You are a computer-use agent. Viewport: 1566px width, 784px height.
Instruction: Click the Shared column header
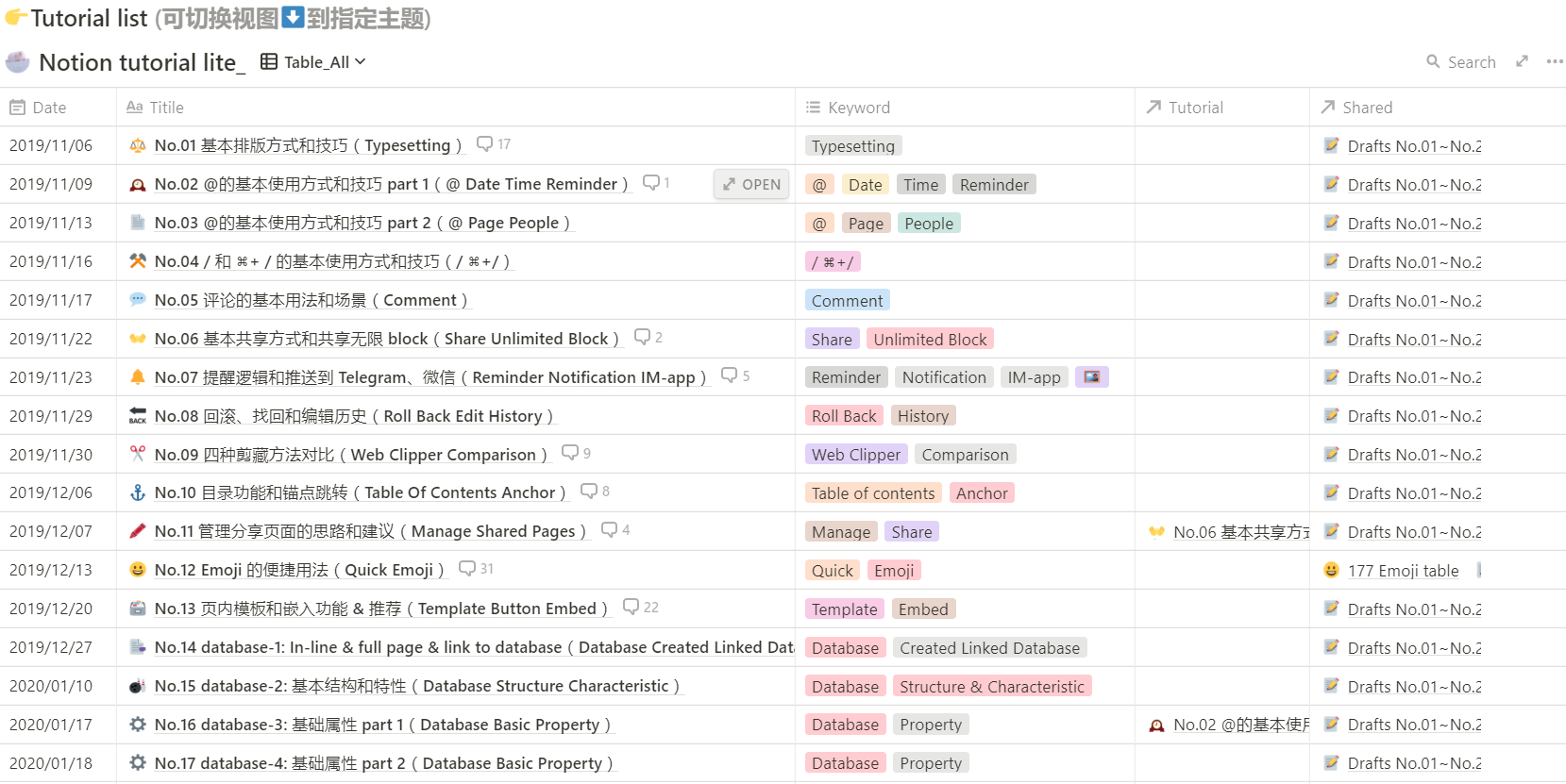pyautogui.click(x=1367, y=108)
